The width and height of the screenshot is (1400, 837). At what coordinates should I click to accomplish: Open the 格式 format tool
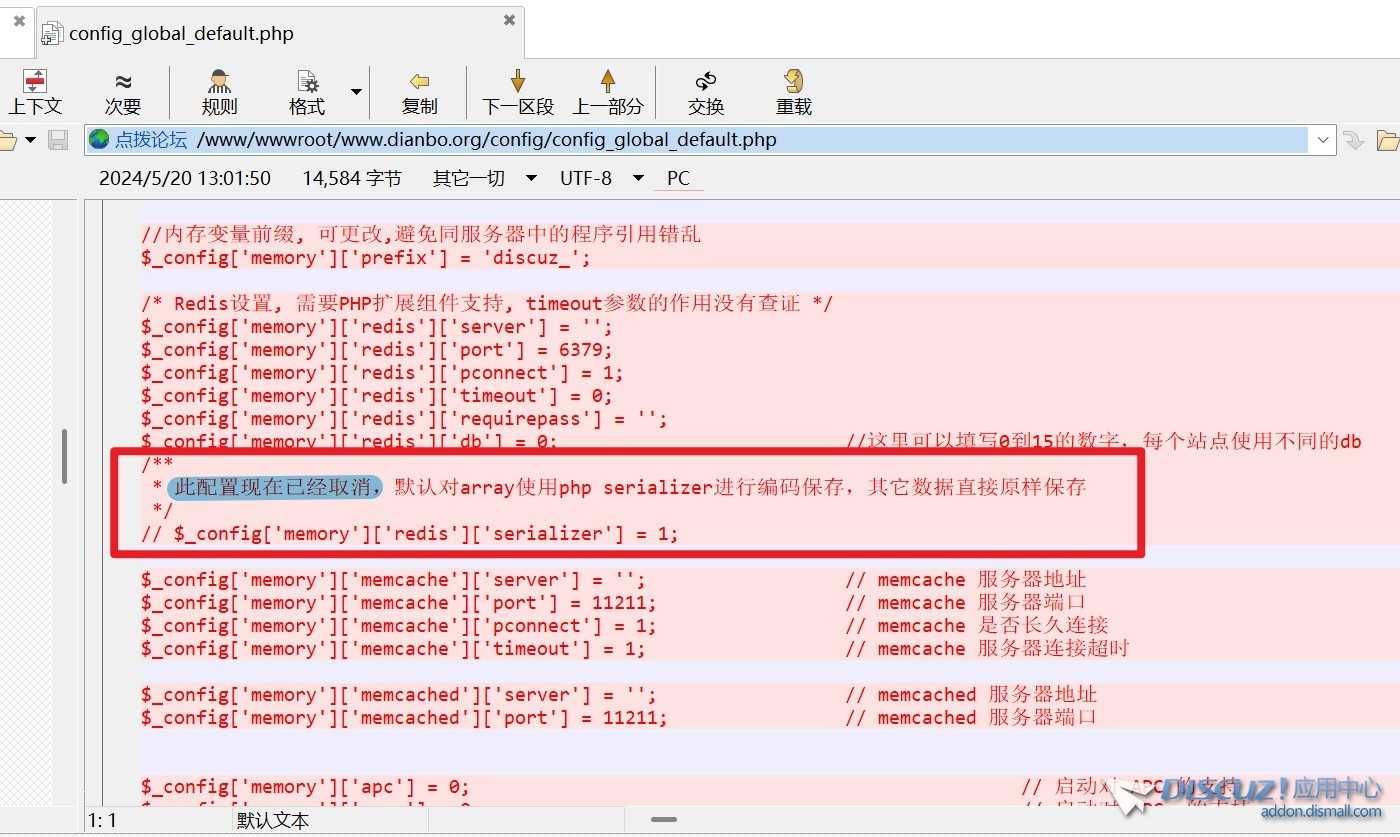[307, 92]
